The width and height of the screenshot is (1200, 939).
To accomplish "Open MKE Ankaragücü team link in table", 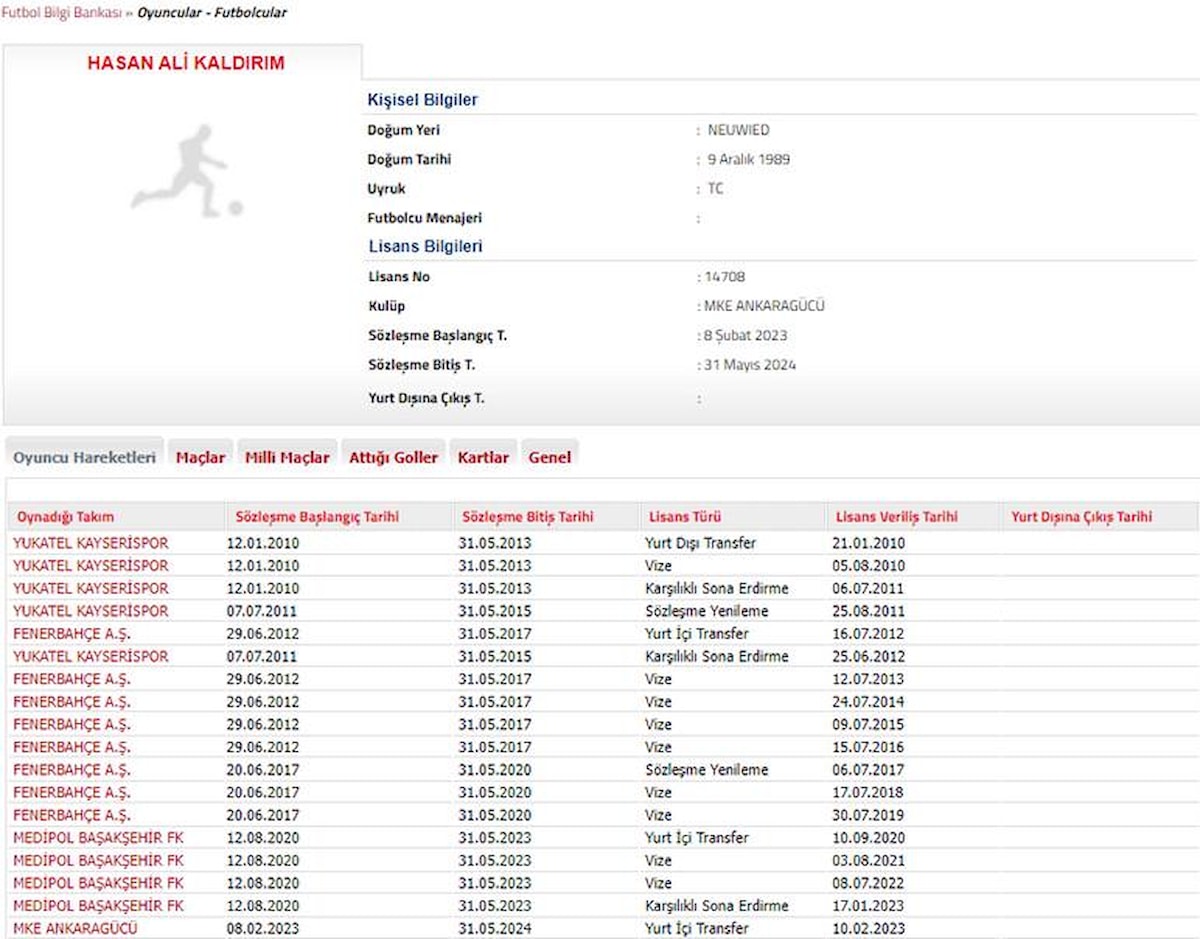I will click(76, 928).
